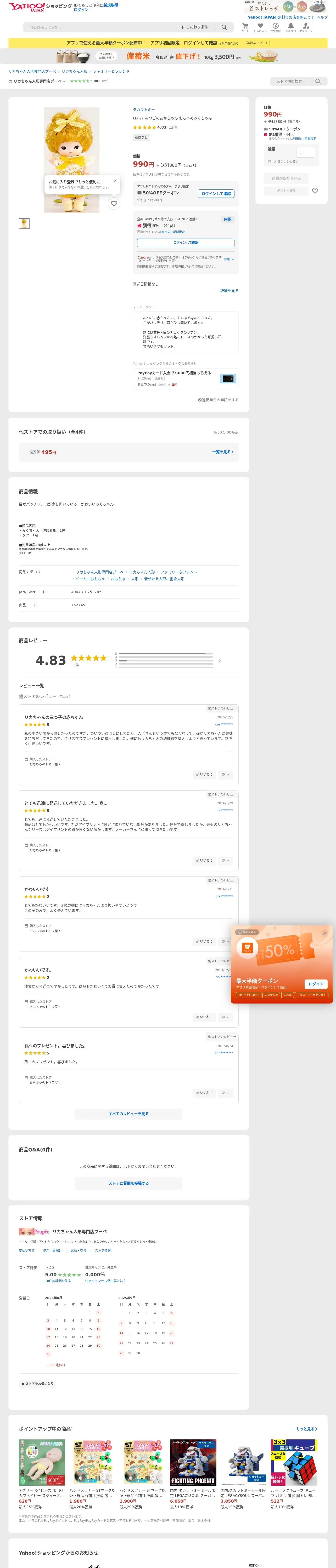The width and height of the screenshot is (336, 1568).
Task: Expand 一覧を見る for other stores
Action: tap(223, 452)
